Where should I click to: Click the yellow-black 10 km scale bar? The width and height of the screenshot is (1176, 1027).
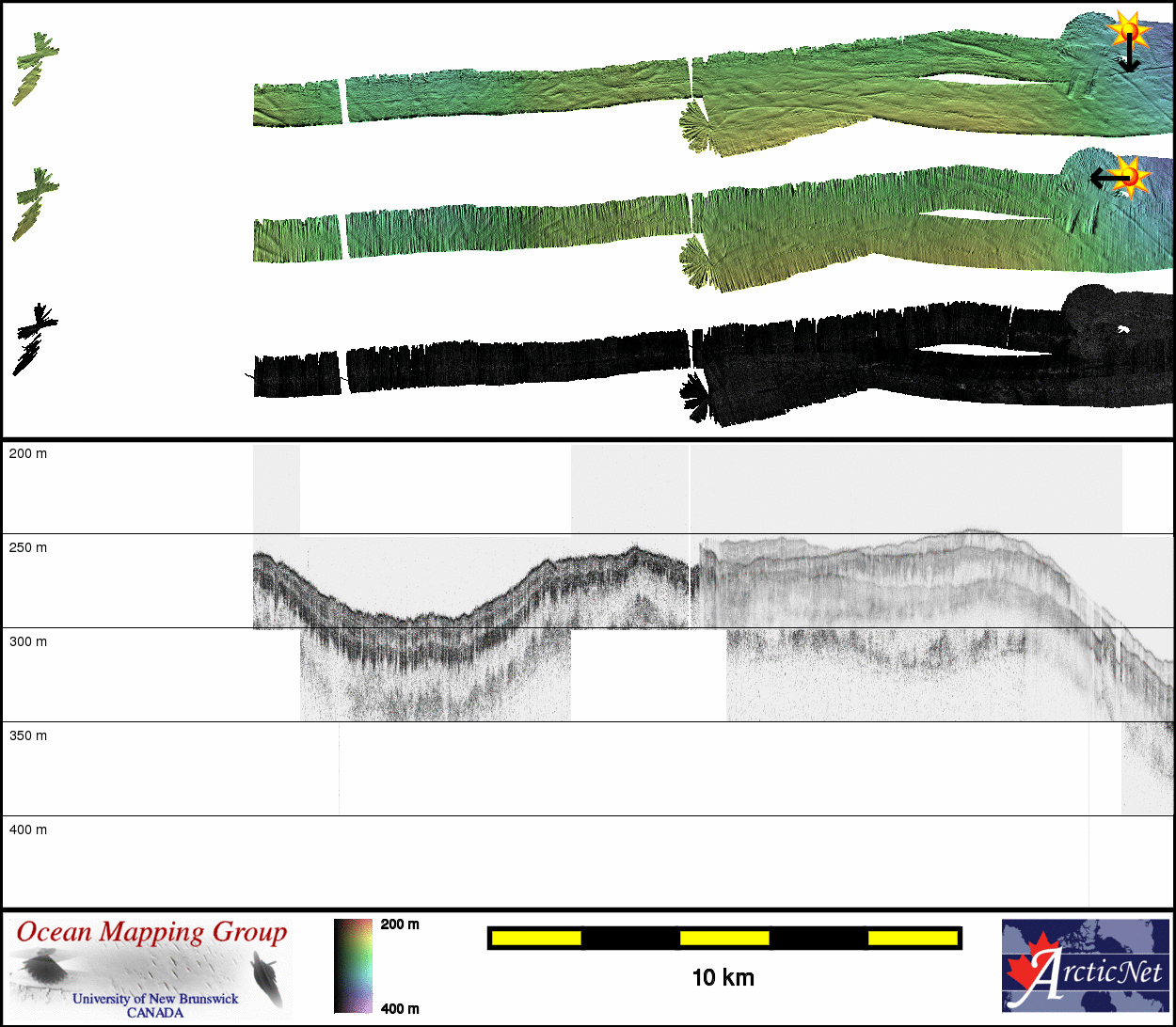tap(723, 938)
